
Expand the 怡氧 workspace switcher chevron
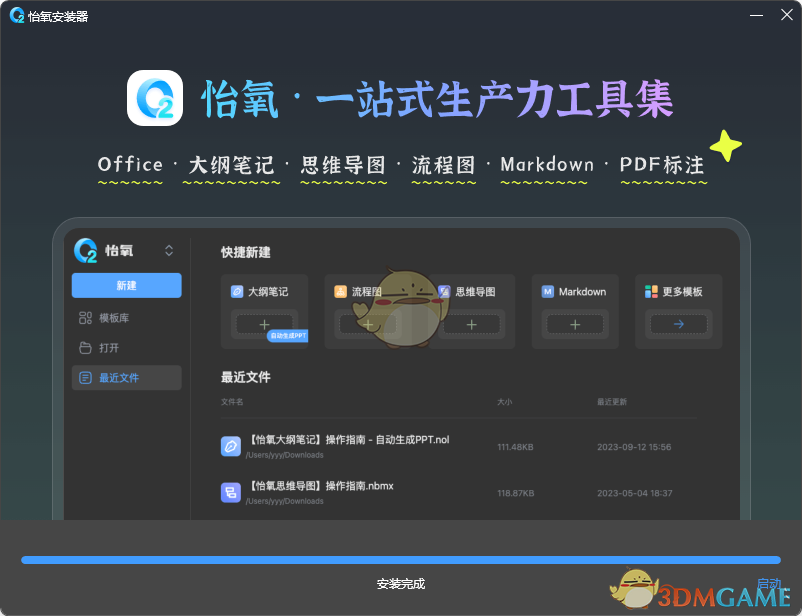click(x=168, y=251)
